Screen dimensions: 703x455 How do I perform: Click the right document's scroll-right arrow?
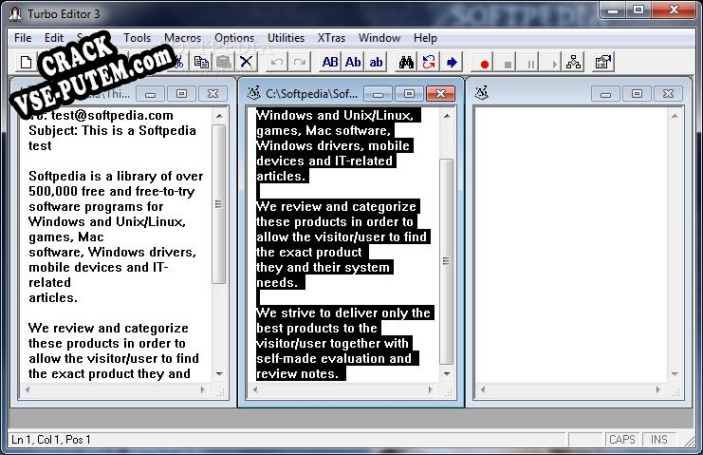coord(658,390)
